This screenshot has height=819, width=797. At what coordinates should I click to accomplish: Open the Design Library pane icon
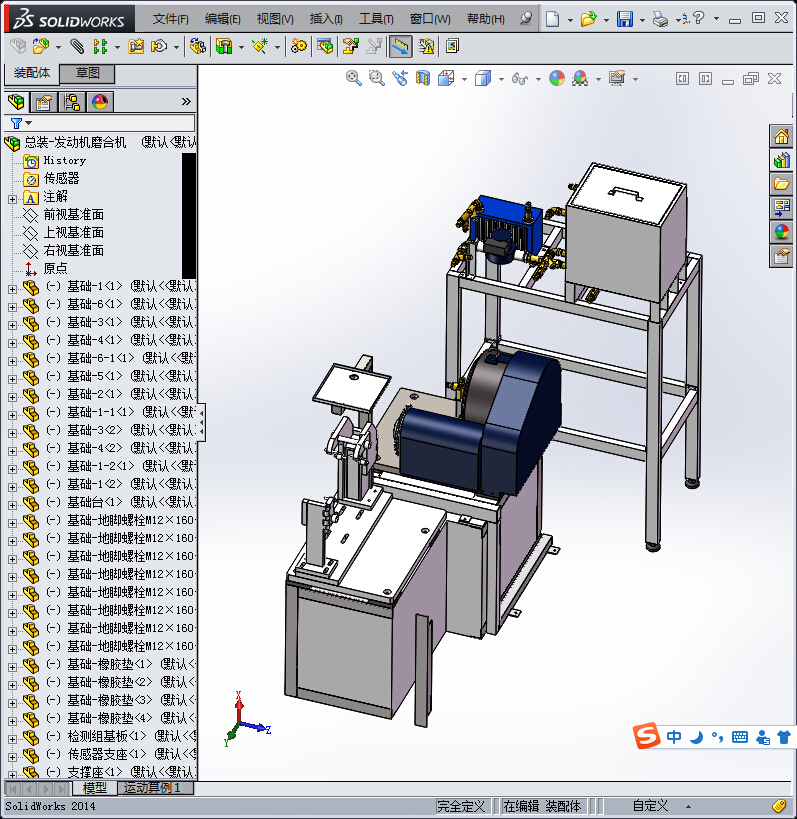[x=781, y=160]
